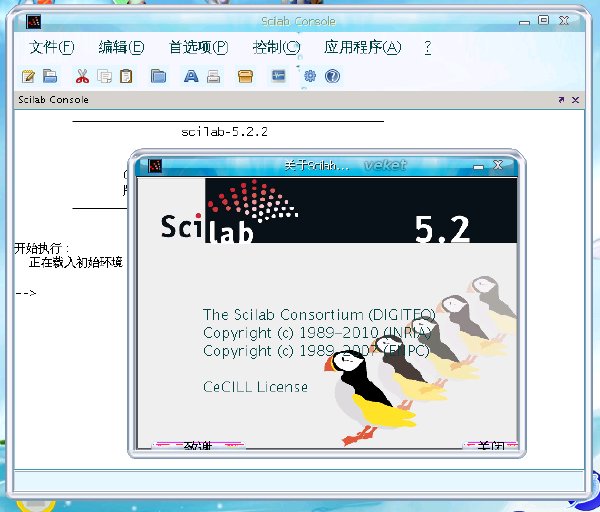Paste with the clipboard icon
The width and height of the screenshot is (600, 512).
pyautogui.click(x=126, y=76)
